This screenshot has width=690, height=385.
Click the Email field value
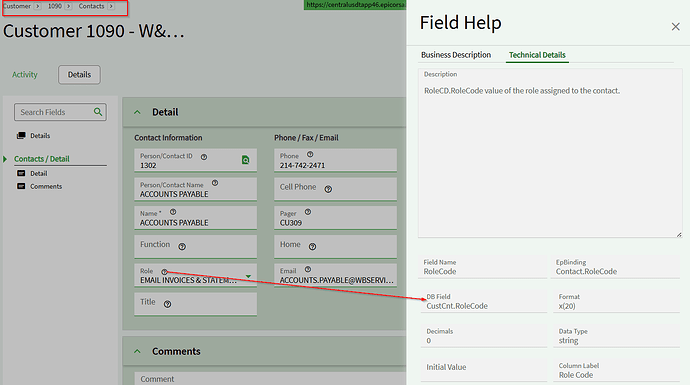337,280
